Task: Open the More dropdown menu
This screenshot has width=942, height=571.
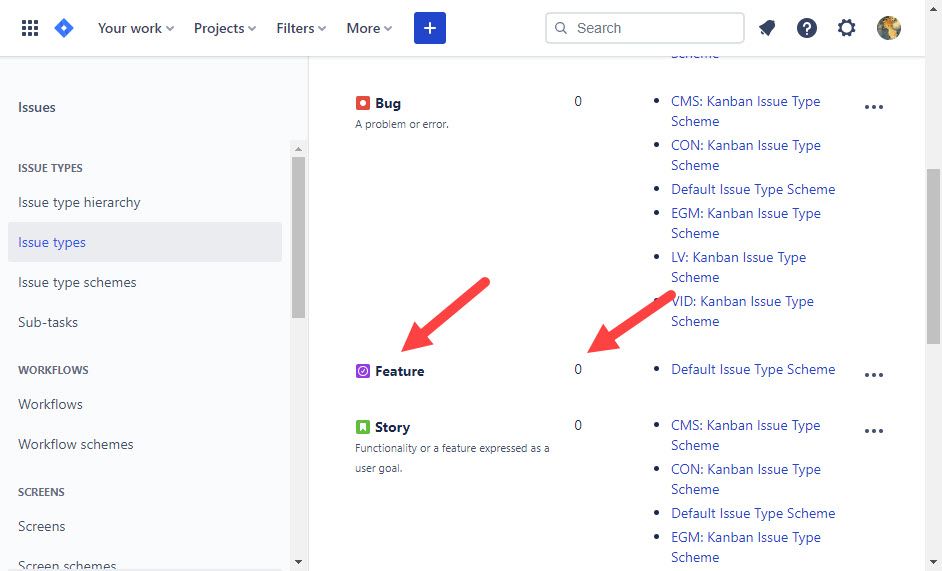Action: pos(369,28)
